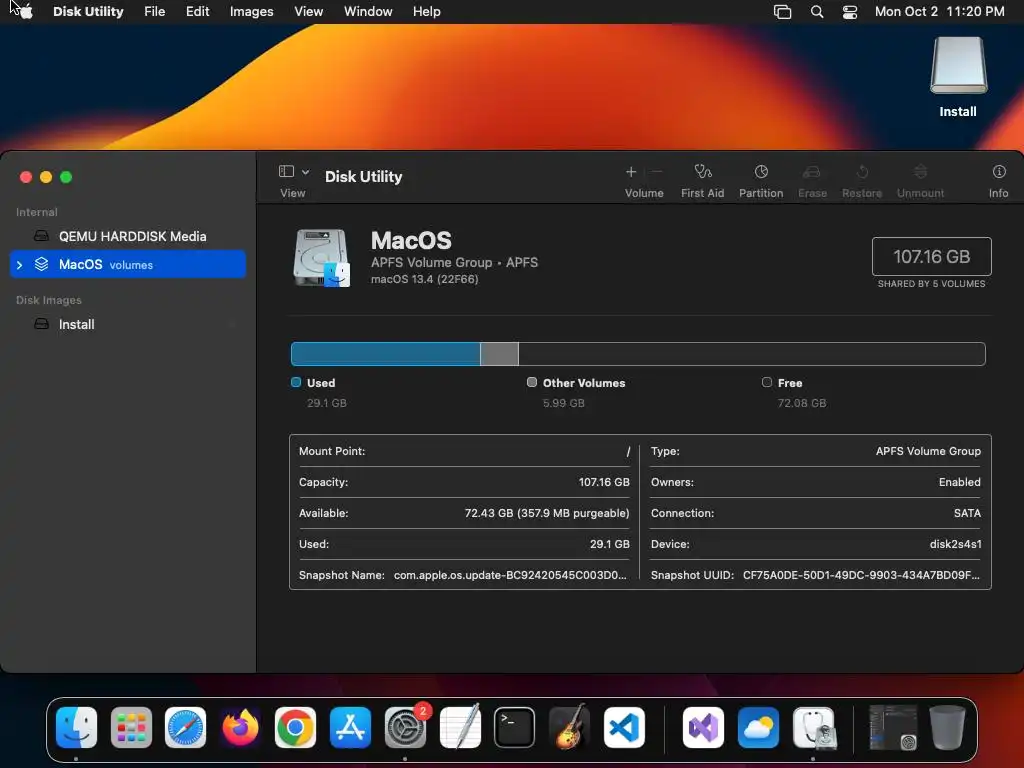Click the Used legend color swatch
The image size is (1024, 768).
pos(296,382)
